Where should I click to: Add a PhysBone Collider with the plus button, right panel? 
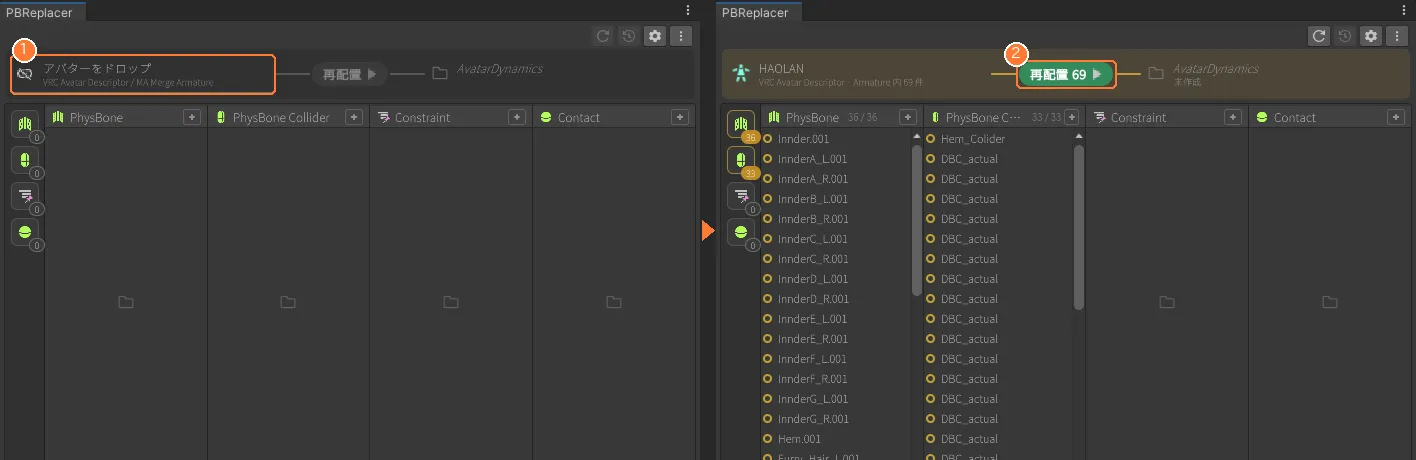1070,117
